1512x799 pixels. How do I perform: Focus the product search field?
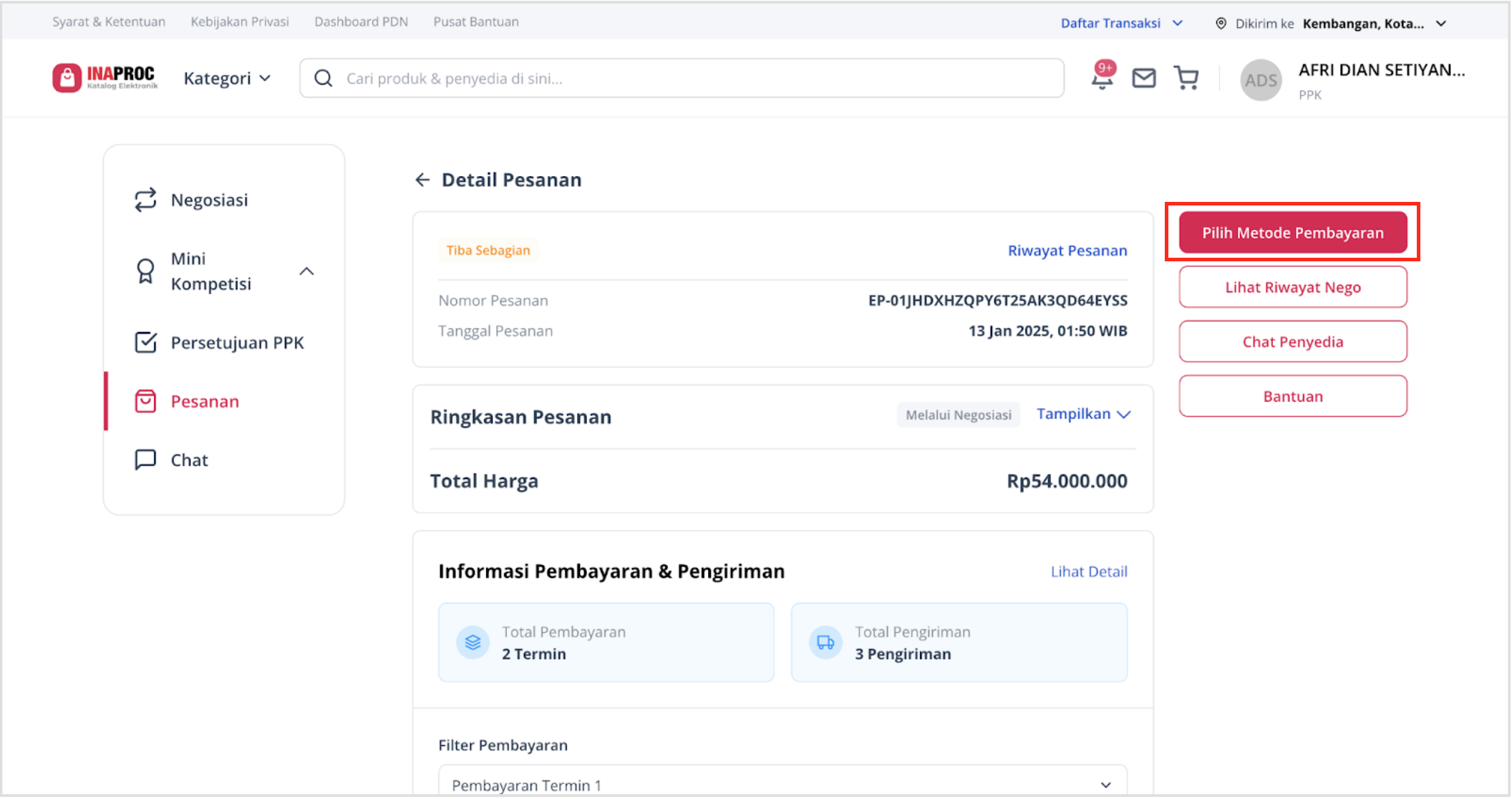click(682, 78)
